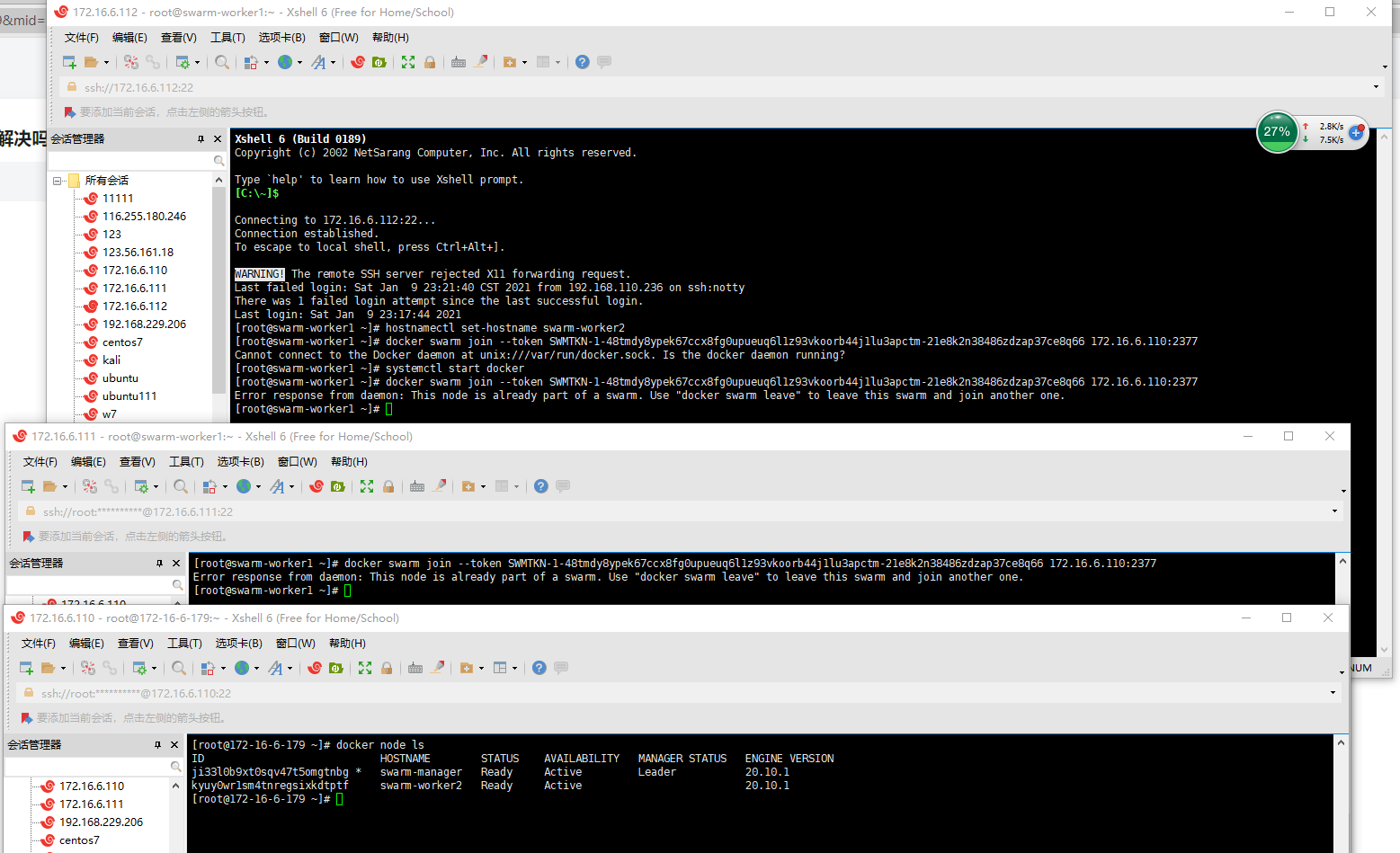This screenshot has height=853, width=1400.
Task: Click the lock icon in 172.16.6.110 window toolbar
Action: [x=387, y=668]
